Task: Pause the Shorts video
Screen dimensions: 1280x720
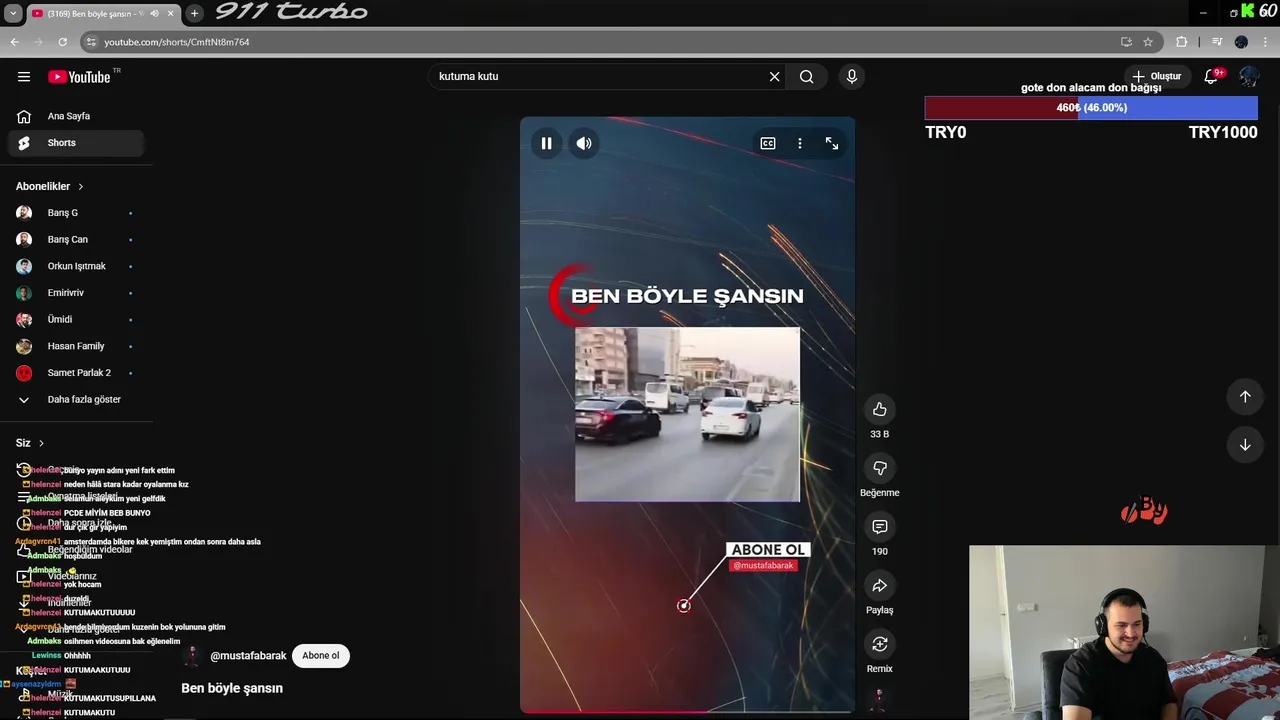Action: tap(546, 143)
